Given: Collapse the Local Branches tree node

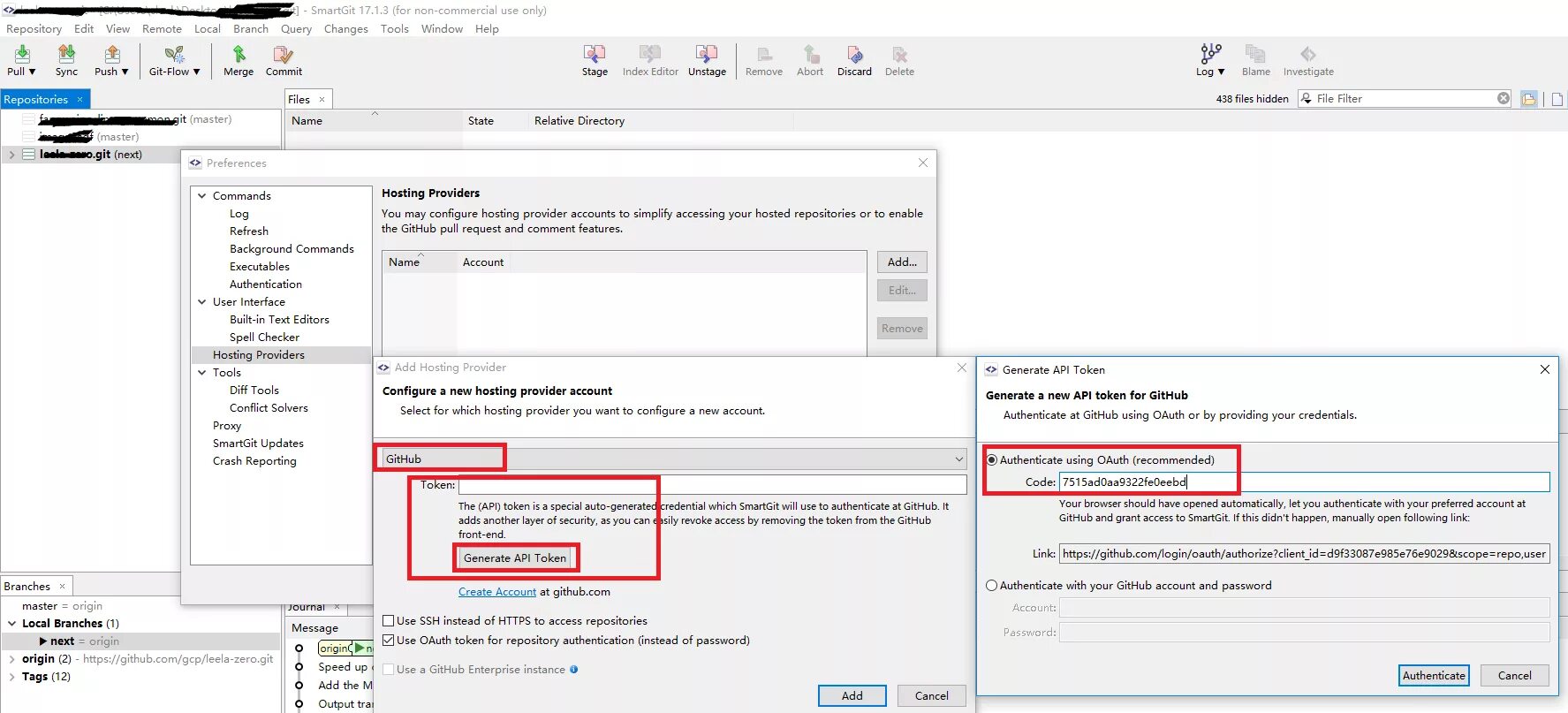Looking at the screenshot, I should [11, 623].
